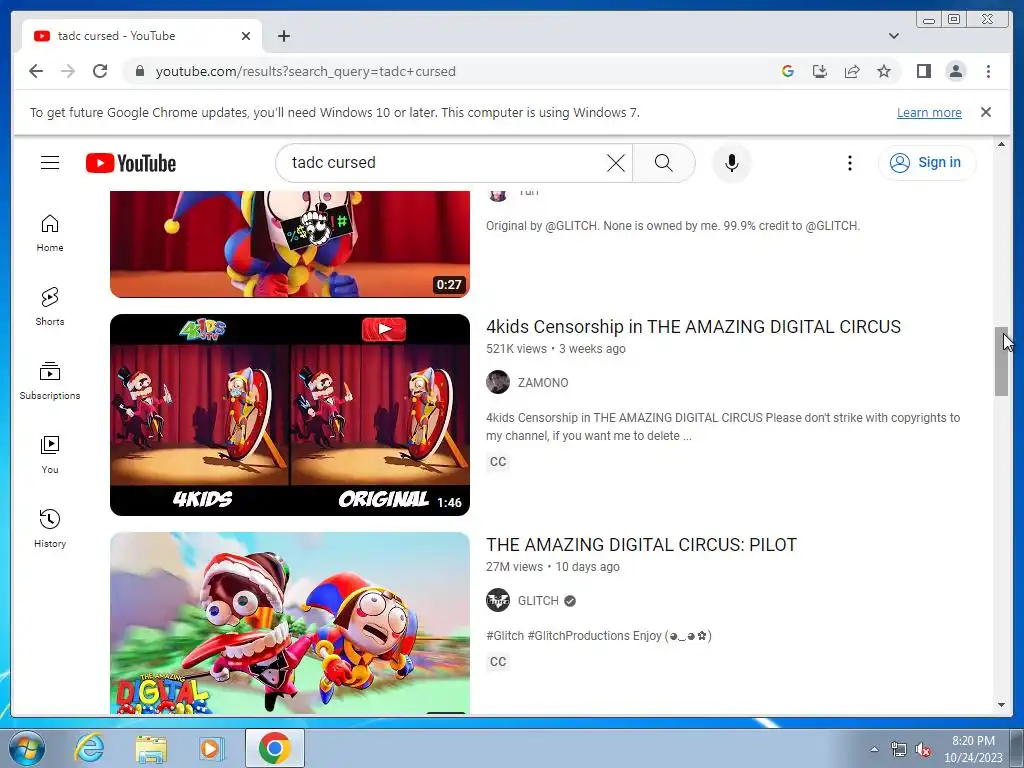Open Learn more link about Chrome updates

pos(929,112)
